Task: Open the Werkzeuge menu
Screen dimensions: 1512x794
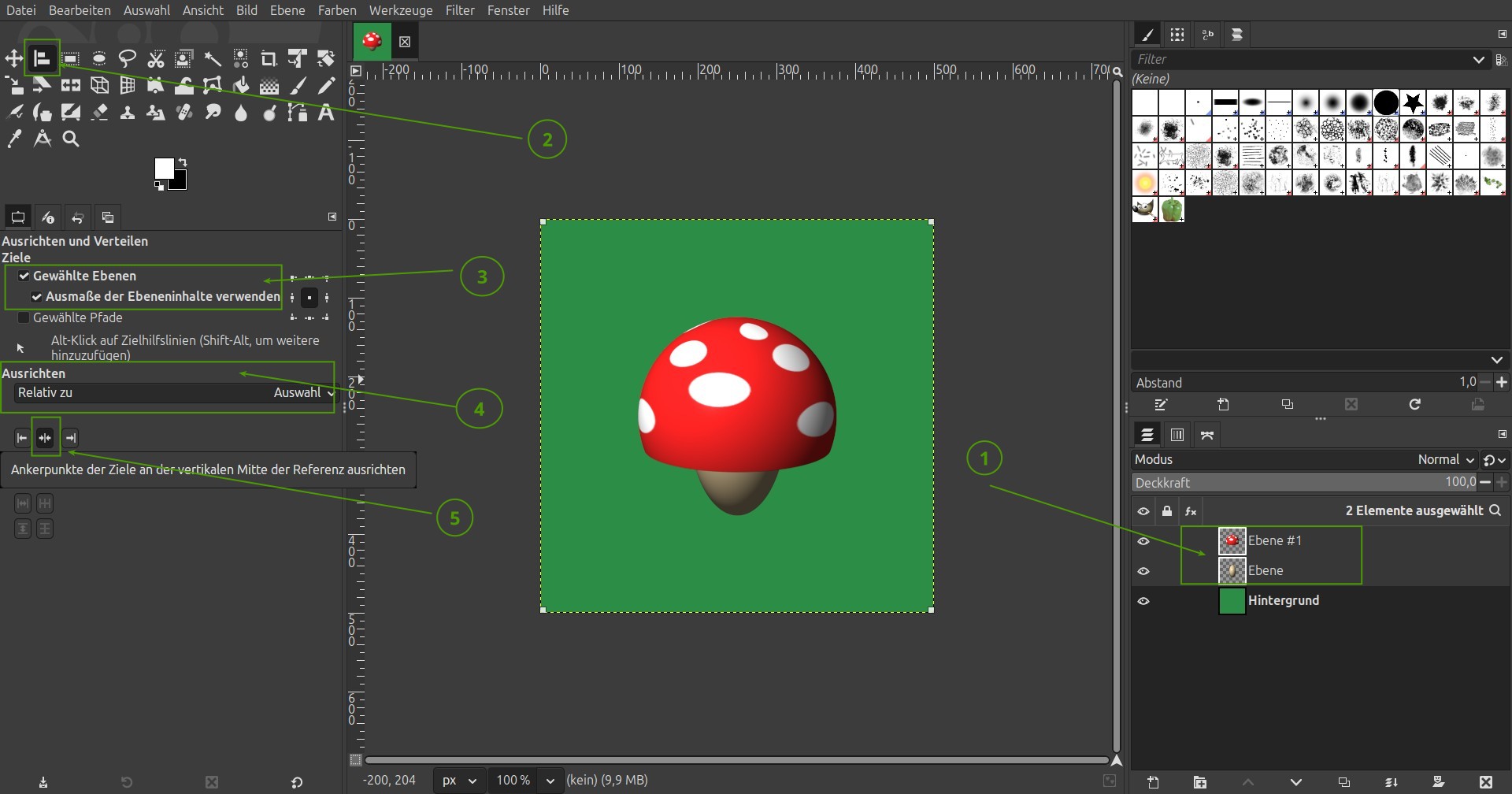Action: pos(401,10)
